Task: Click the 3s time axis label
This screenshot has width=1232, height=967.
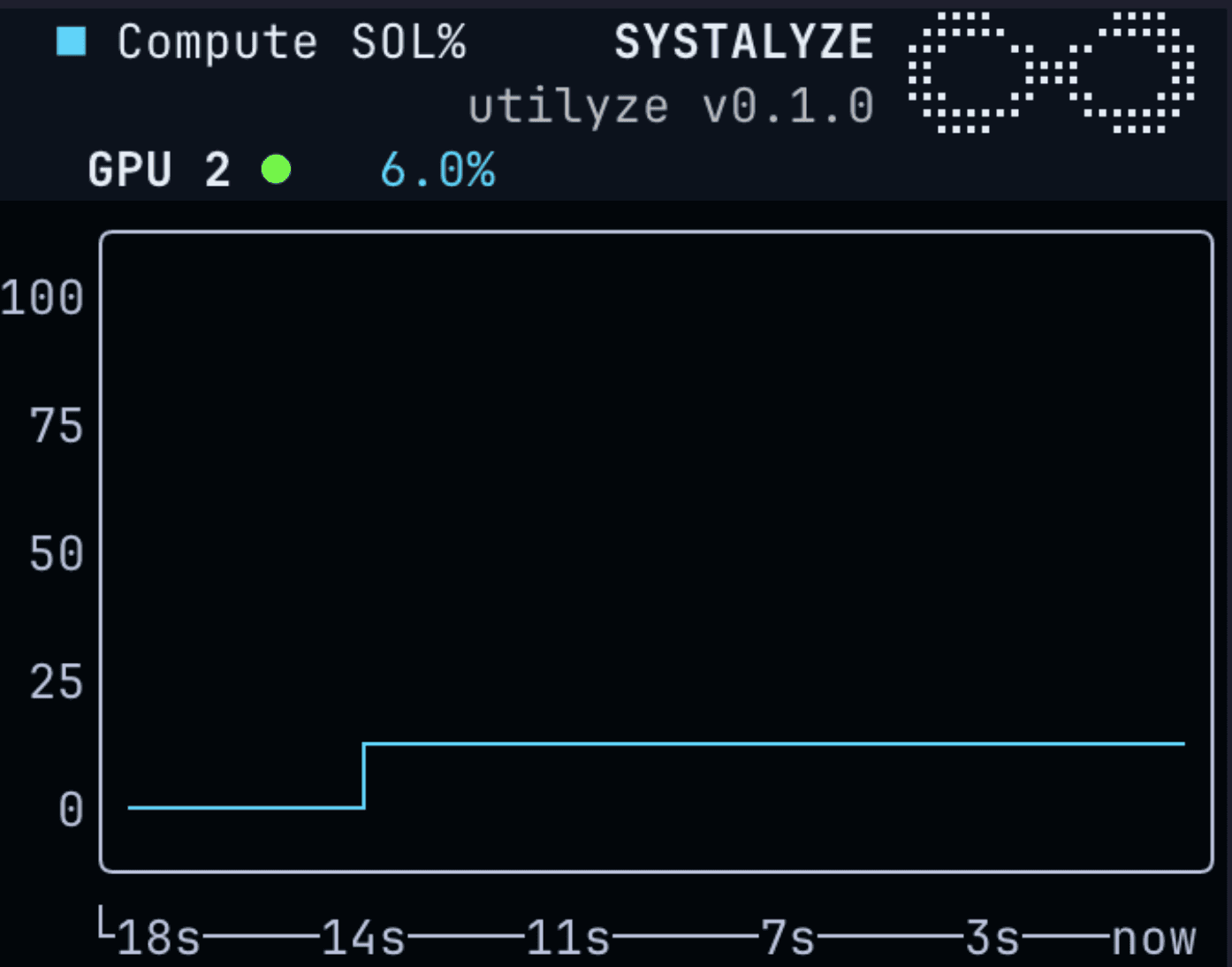Action: pos(992,938)
